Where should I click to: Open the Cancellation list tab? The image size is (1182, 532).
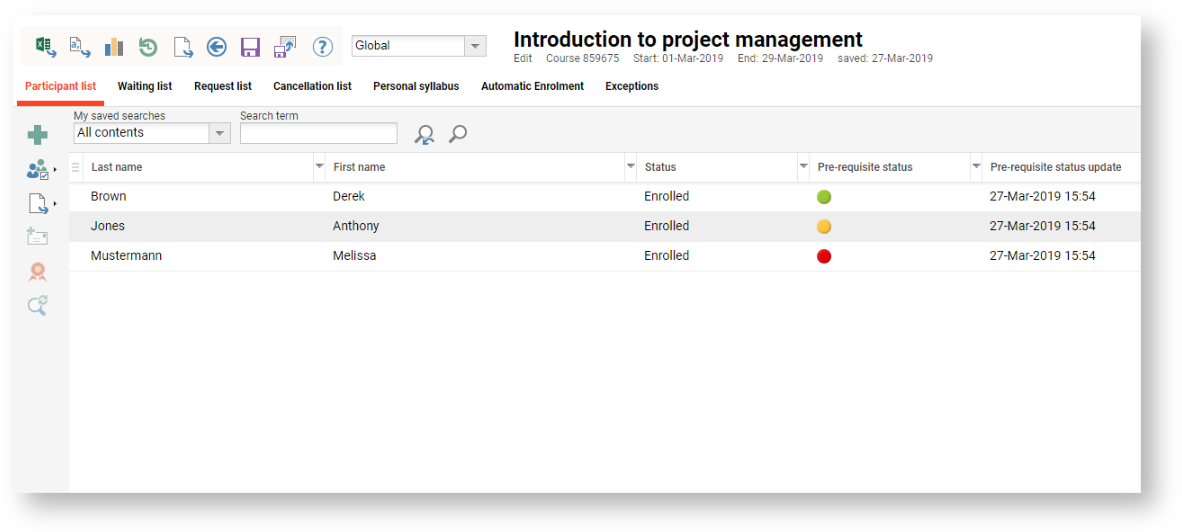click(x=312, y=87)
